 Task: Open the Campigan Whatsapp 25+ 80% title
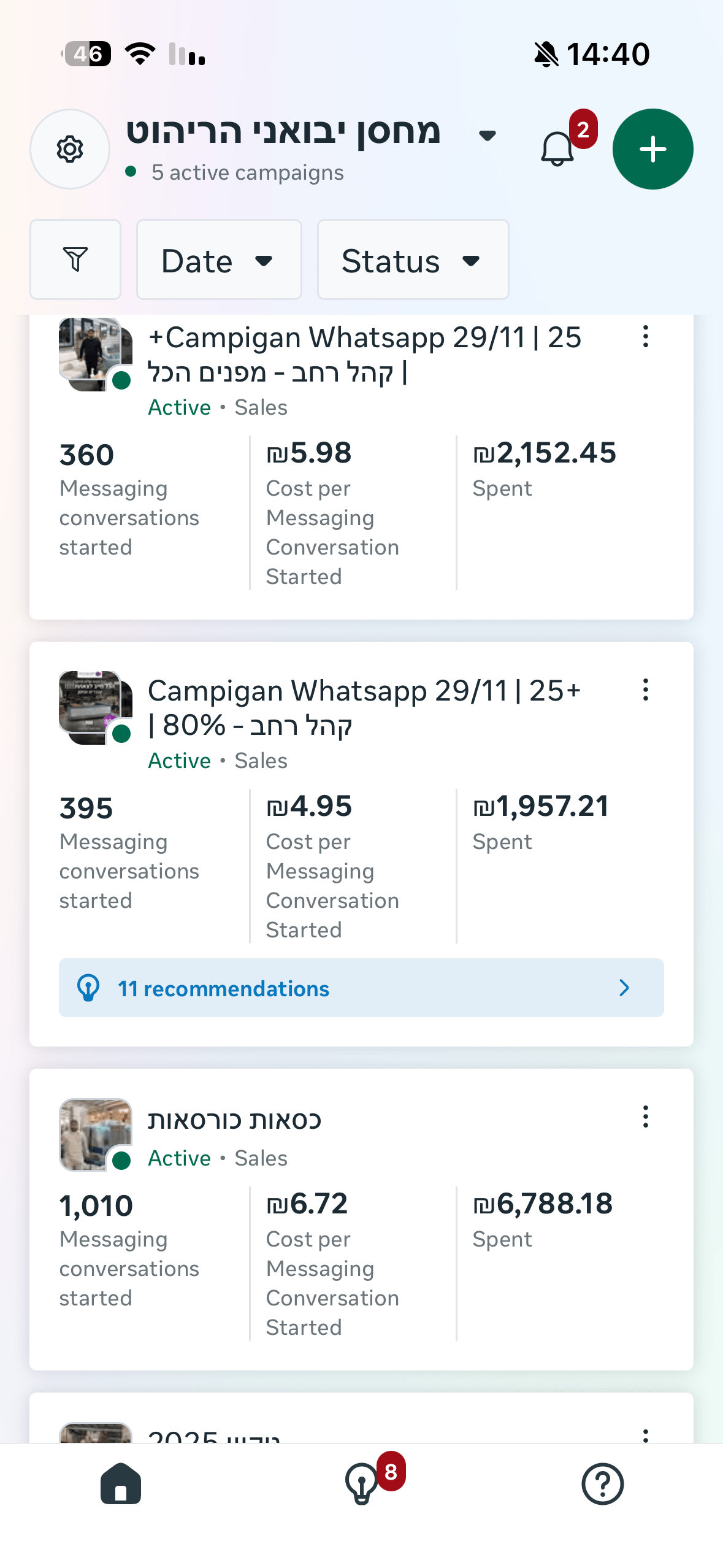364,708
